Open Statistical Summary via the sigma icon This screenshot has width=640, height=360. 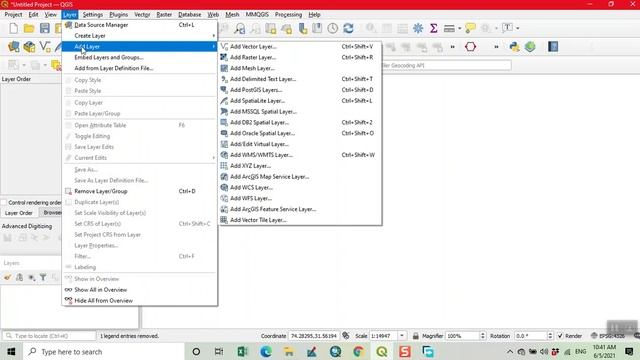[x=433, y=28]
